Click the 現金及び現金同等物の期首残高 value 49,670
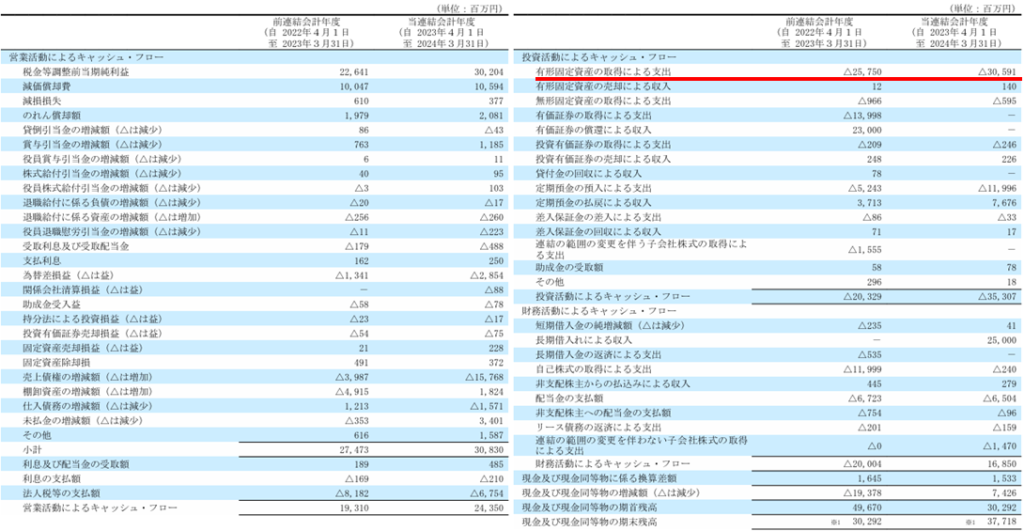The height and width of the screenshot is (531, 1024). point(848,506)
